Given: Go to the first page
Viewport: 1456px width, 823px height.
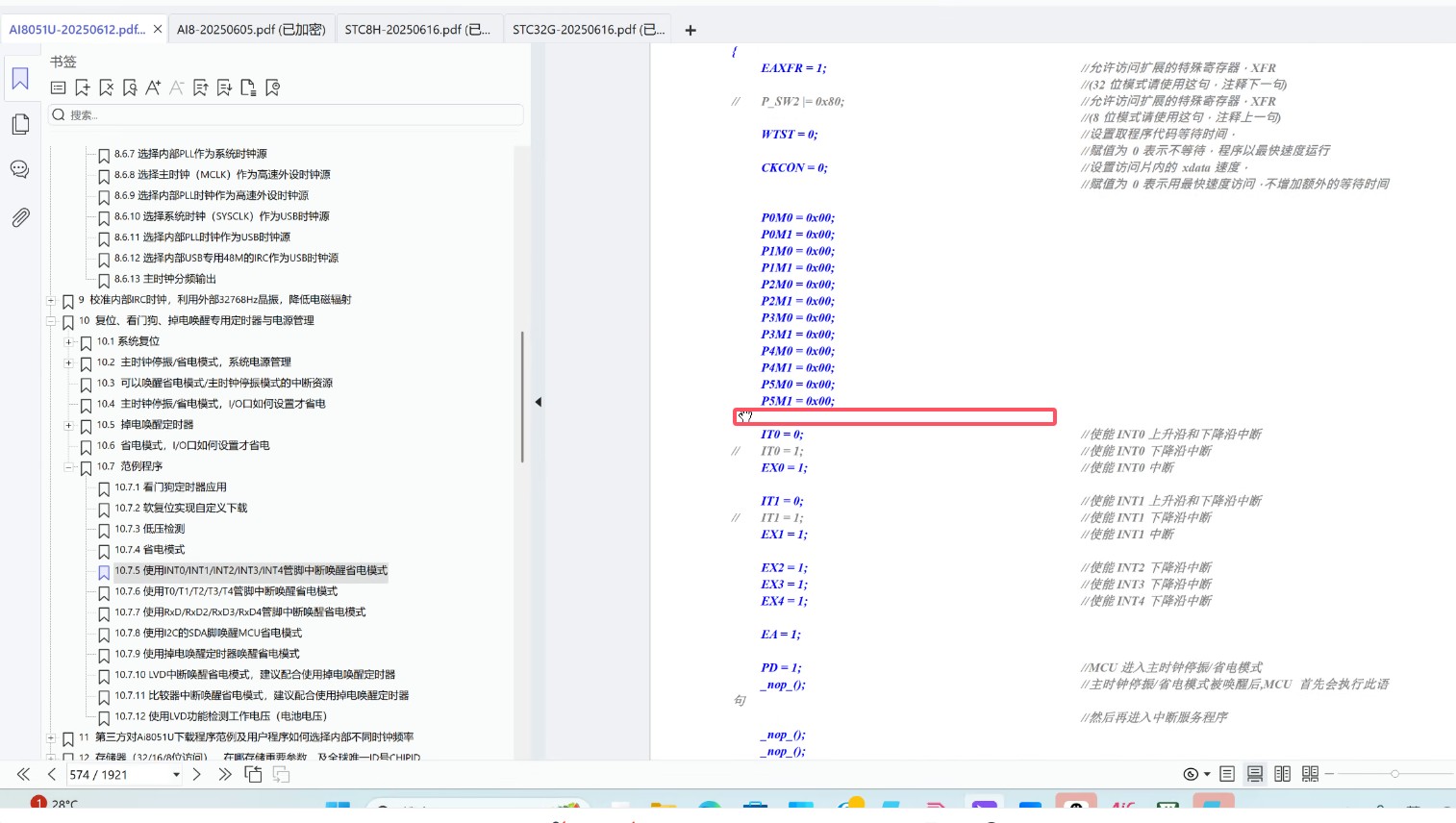Looking at the screenshot, I should [23, 774].
